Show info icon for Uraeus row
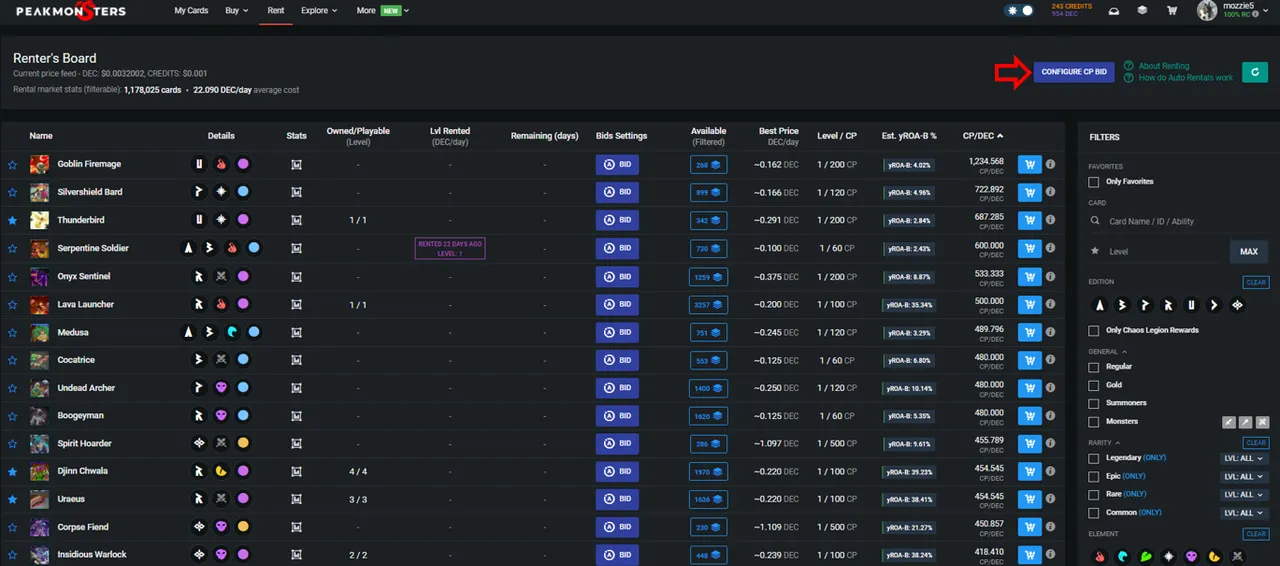The width and height of the screenshot is (1280, 566). tap(1051, 499)
